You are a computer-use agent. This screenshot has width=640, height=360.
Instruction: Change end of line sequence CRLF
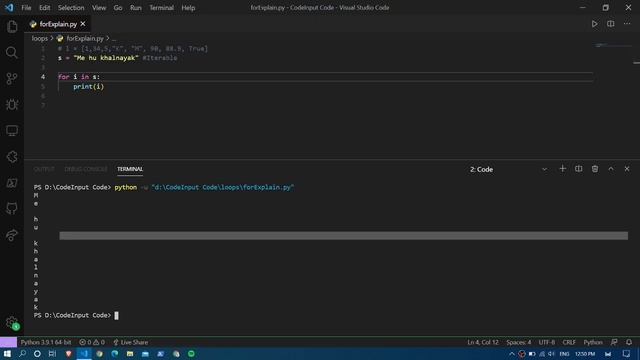pos(569,342)
